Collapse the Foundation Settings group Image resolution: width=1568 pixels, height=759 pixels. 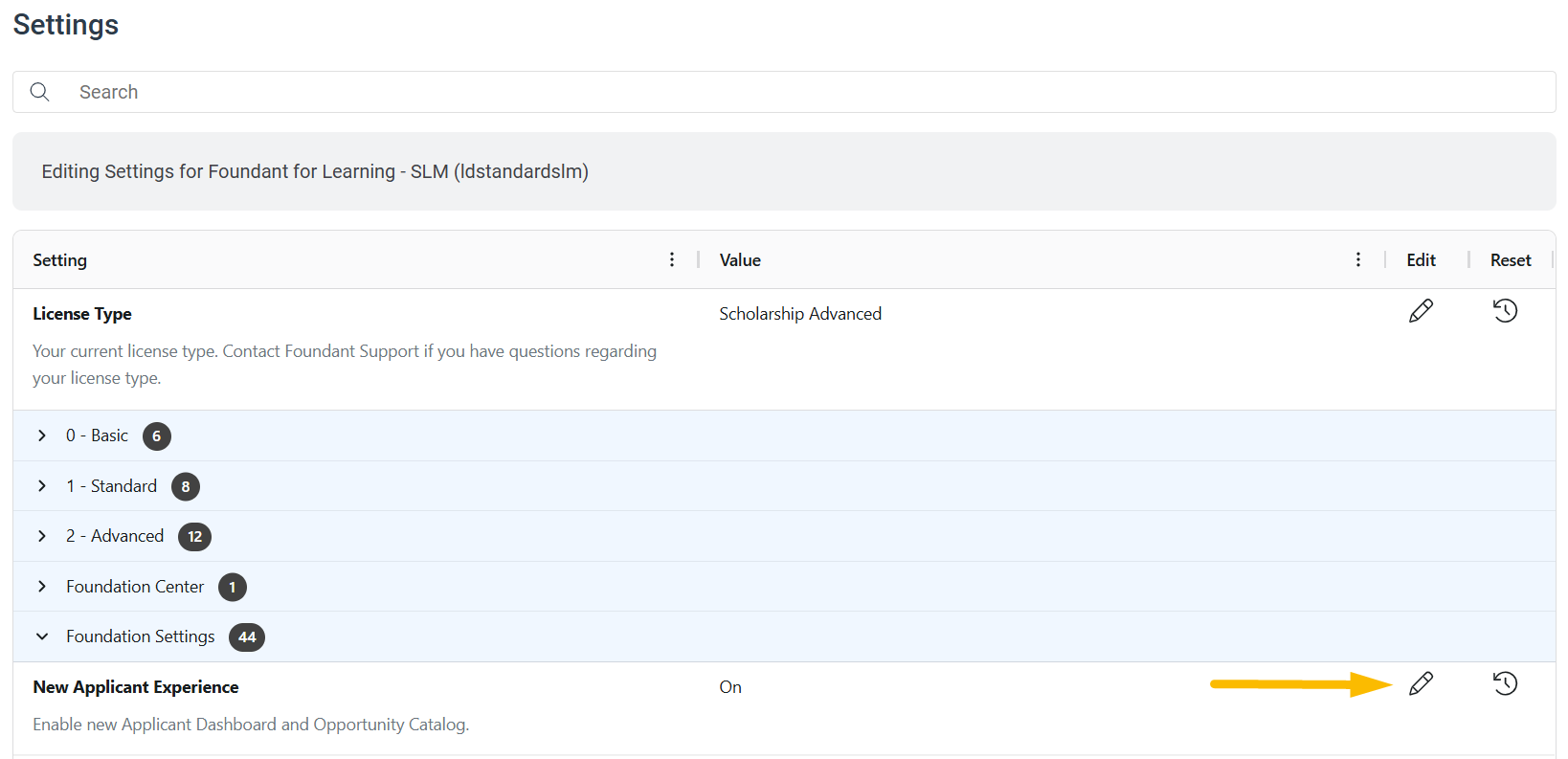click(42, 636)
